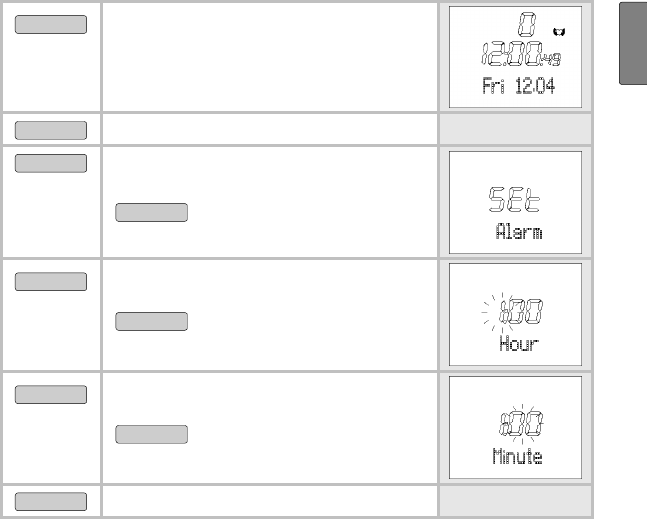Click the middle-column gray button in the Hour row
Screen dimensions: 647x519
(151, 321)
